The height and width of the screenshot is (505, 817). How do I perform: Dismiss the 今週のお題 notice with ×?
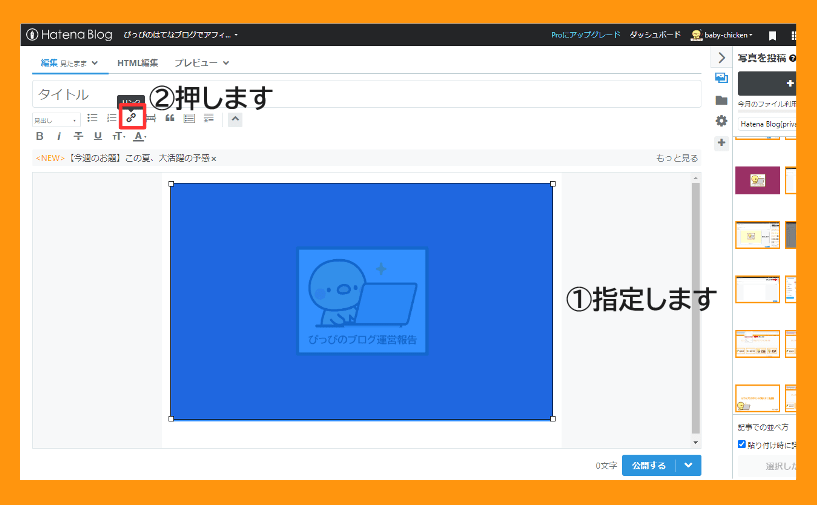(214, 158)
